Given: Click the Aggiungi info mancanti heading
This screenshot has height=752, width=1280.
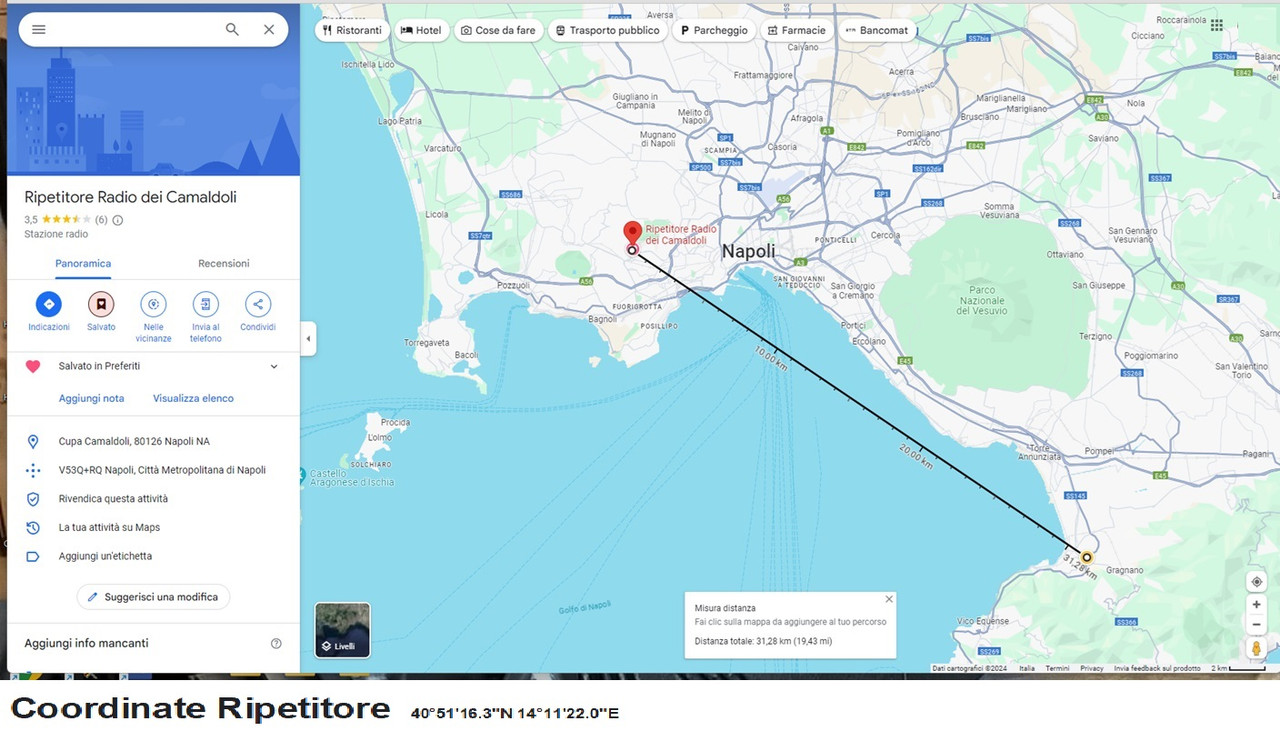Looking at the screenshot, I should (86, 643).
